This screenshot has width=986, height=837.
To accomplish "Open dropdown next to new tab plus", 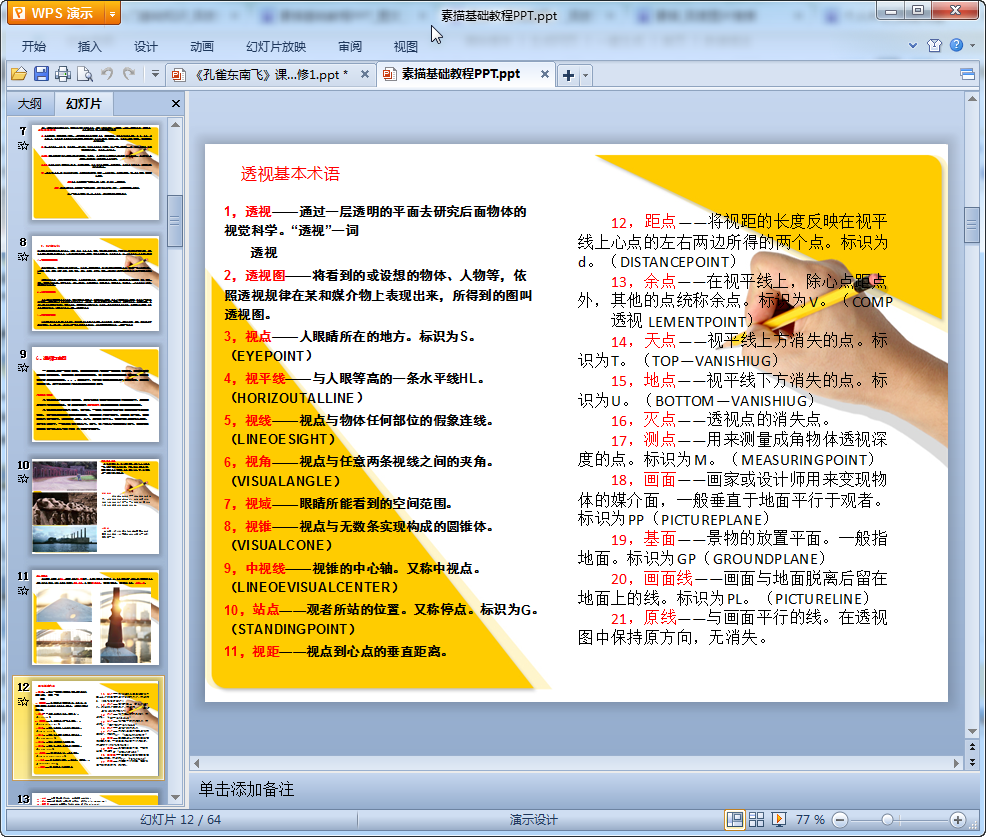I will coord(585,75).
